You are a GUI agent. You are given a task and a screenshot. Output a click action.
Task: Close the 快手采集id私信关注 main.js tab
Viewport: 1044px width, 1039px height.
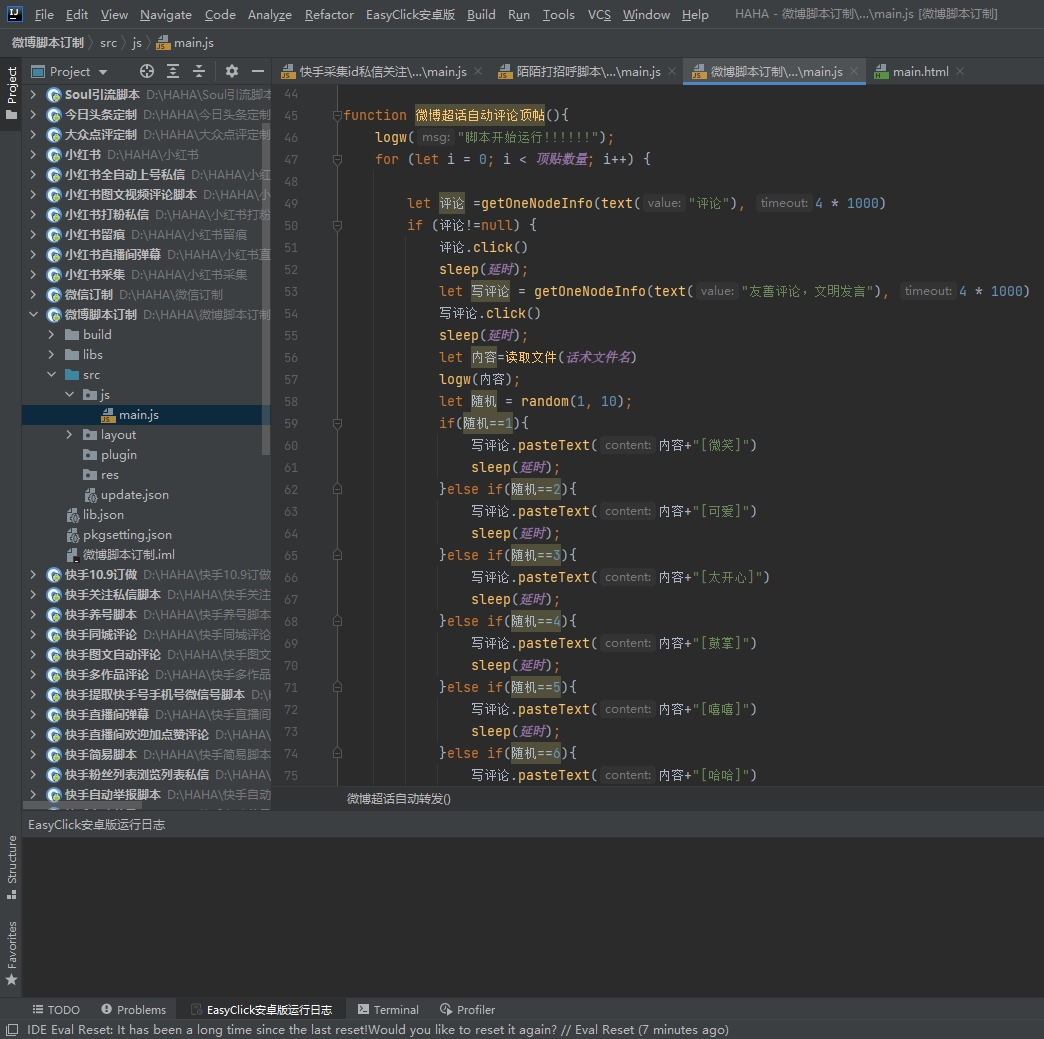pyautogui.click(x=478, y=71)
